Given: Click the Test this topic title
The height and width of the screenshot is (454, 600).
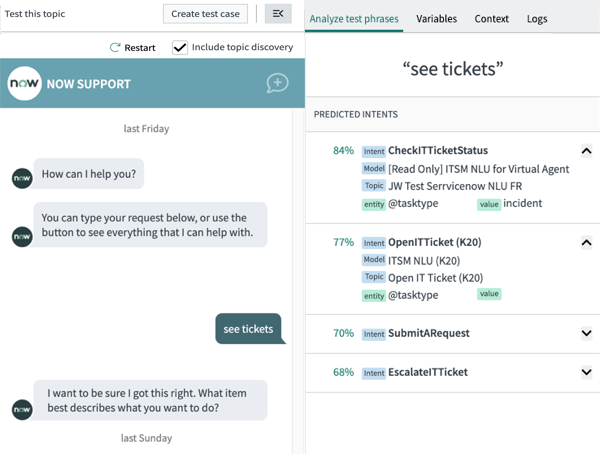Looking at the screenshot, I should [35, 14].
